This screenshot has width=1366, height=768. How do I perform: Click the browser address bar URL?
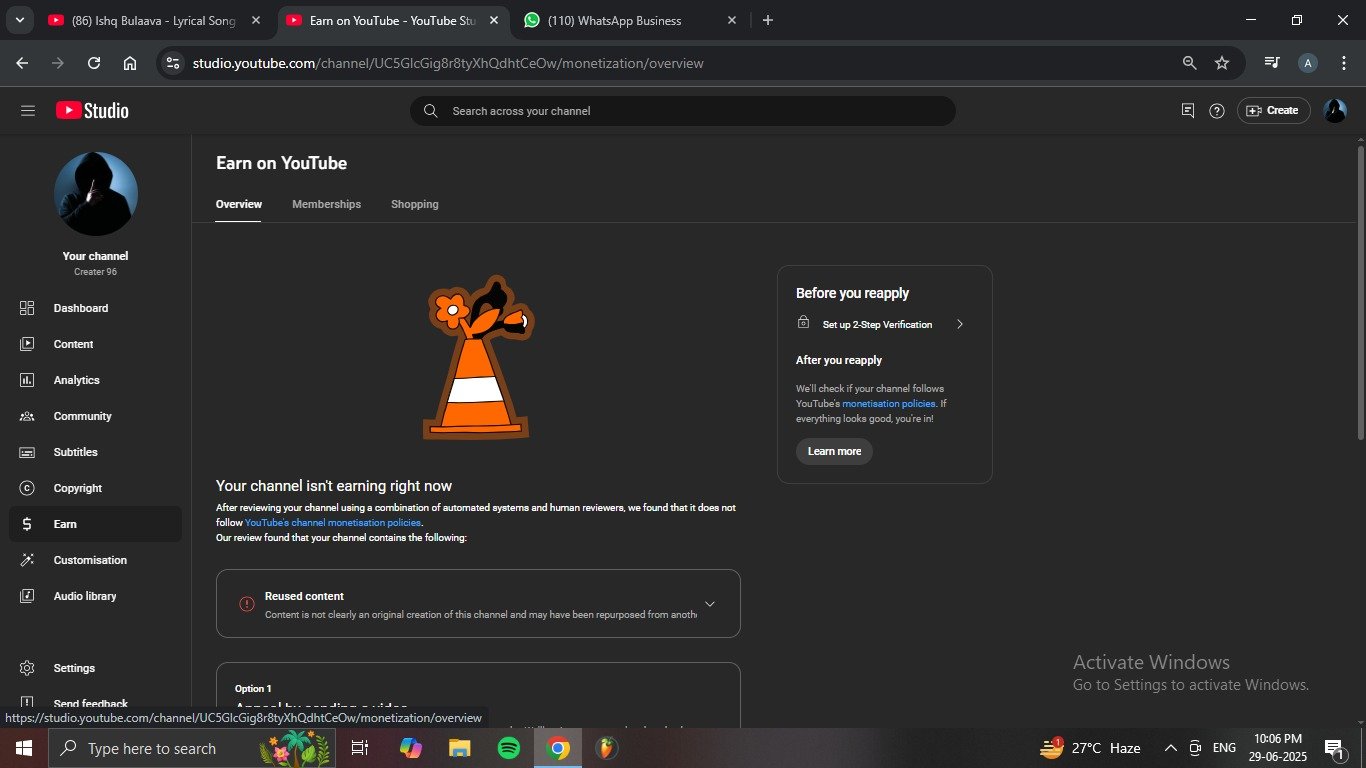[448, 63]
